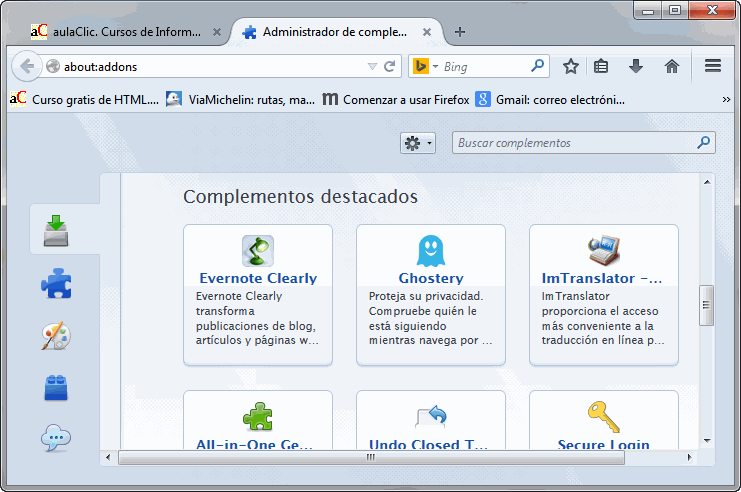The height and width of the screenshot is (492, 741).
Task: Show more bookmarks with the chevron
Action: coord(726,100)
